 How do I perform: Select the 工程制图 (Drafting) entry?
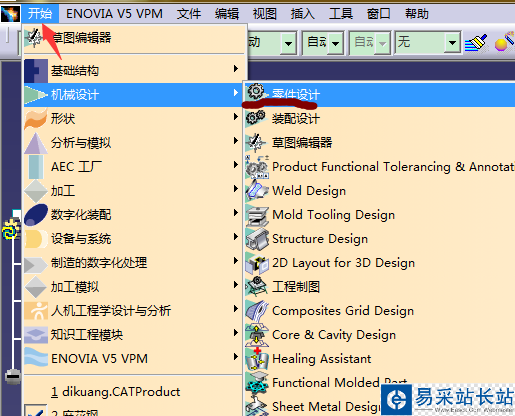click(379, 287)
